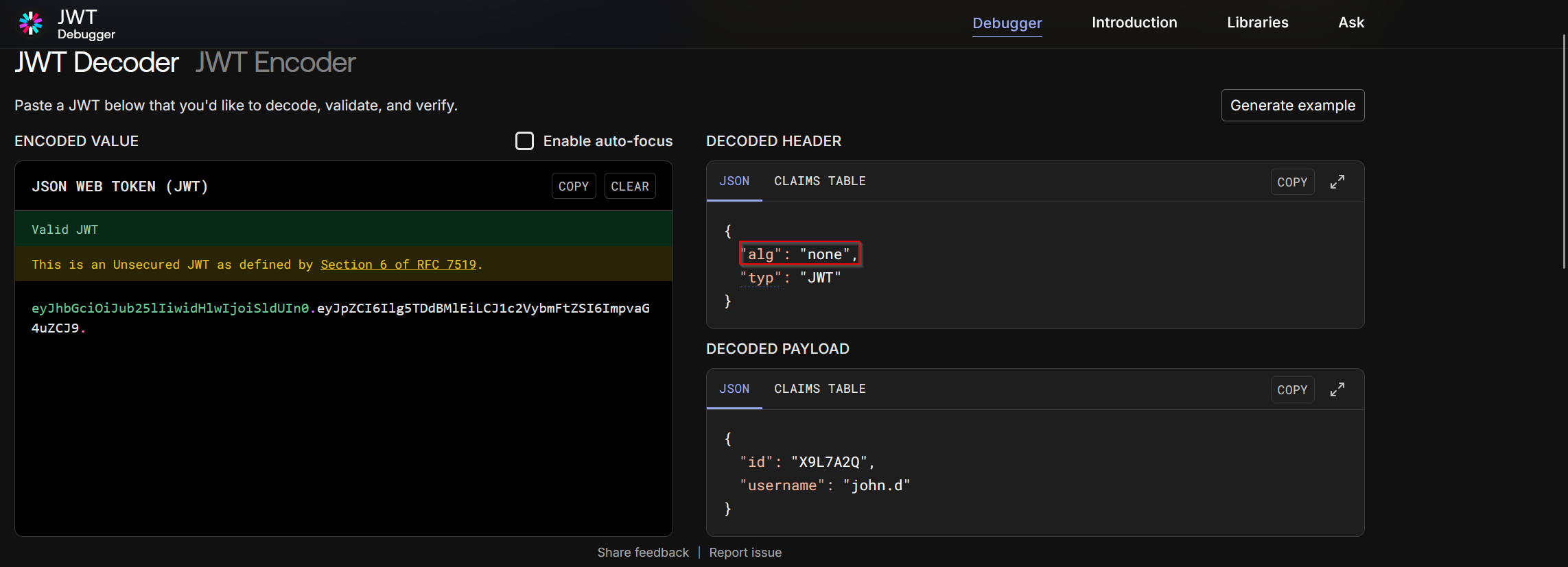
Task: Expand the Decoded Payload panel to fullscreen
Action: click(x=1337, y=389)
